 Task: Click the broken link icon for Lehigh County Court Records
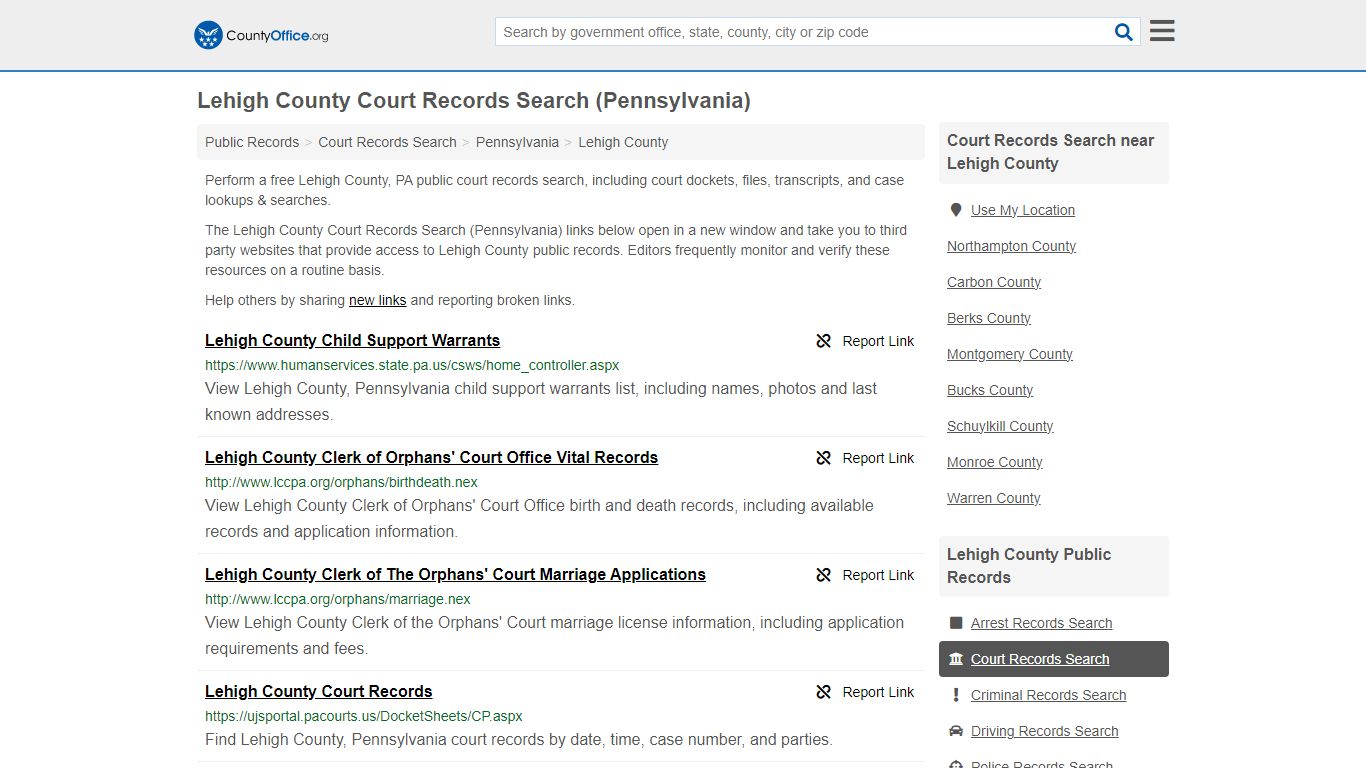(x=824, y=692)
